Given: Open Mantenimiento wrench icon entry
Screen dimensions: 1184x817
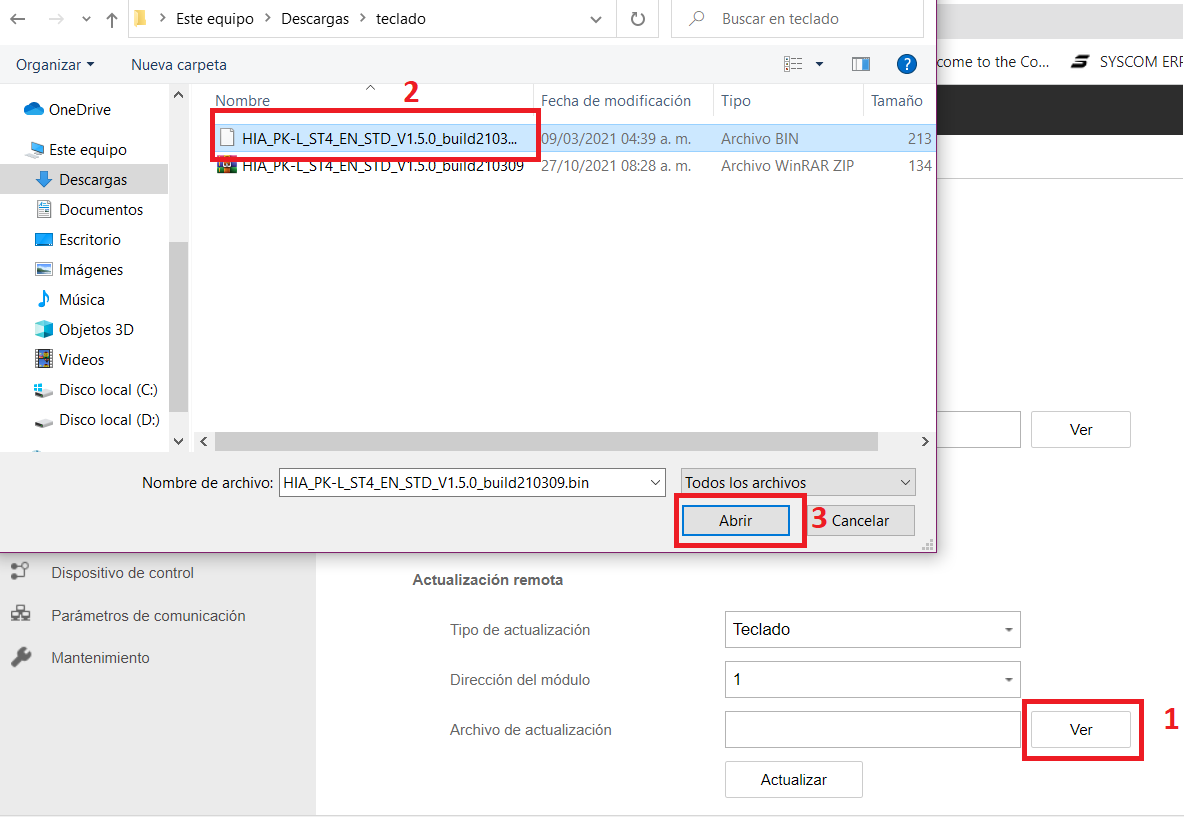Looking at the screenshot, I should pyautogui.click(x=21, y=657).
